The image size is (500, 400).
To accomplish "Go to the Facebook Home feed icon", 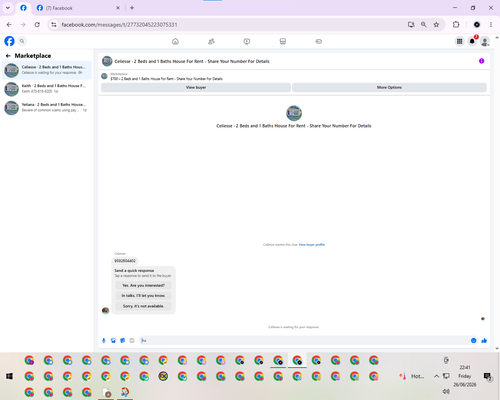I will tap(175, 41).
